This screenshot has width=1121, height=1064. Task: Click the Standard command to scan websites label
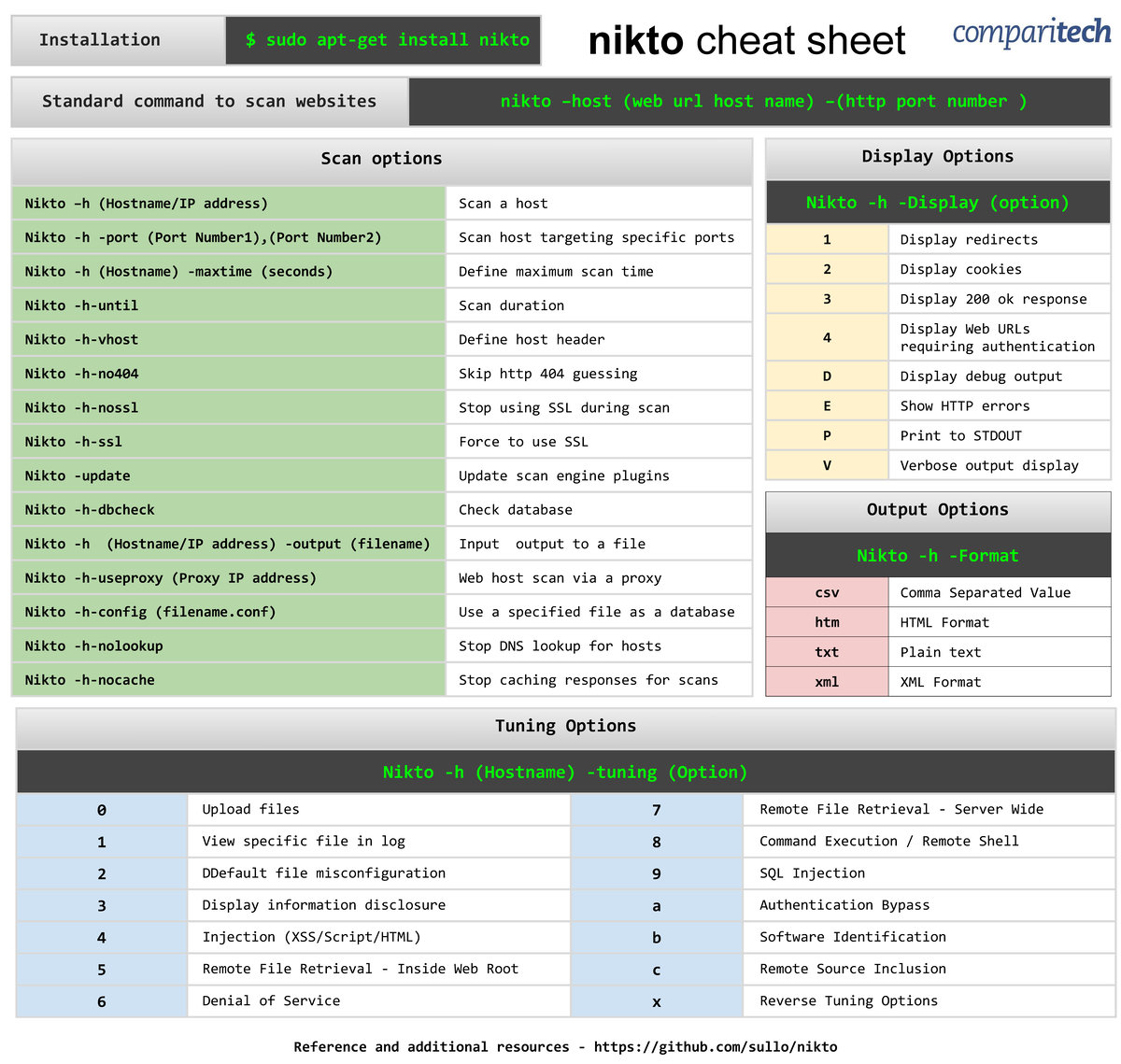(x=207, y=101)
